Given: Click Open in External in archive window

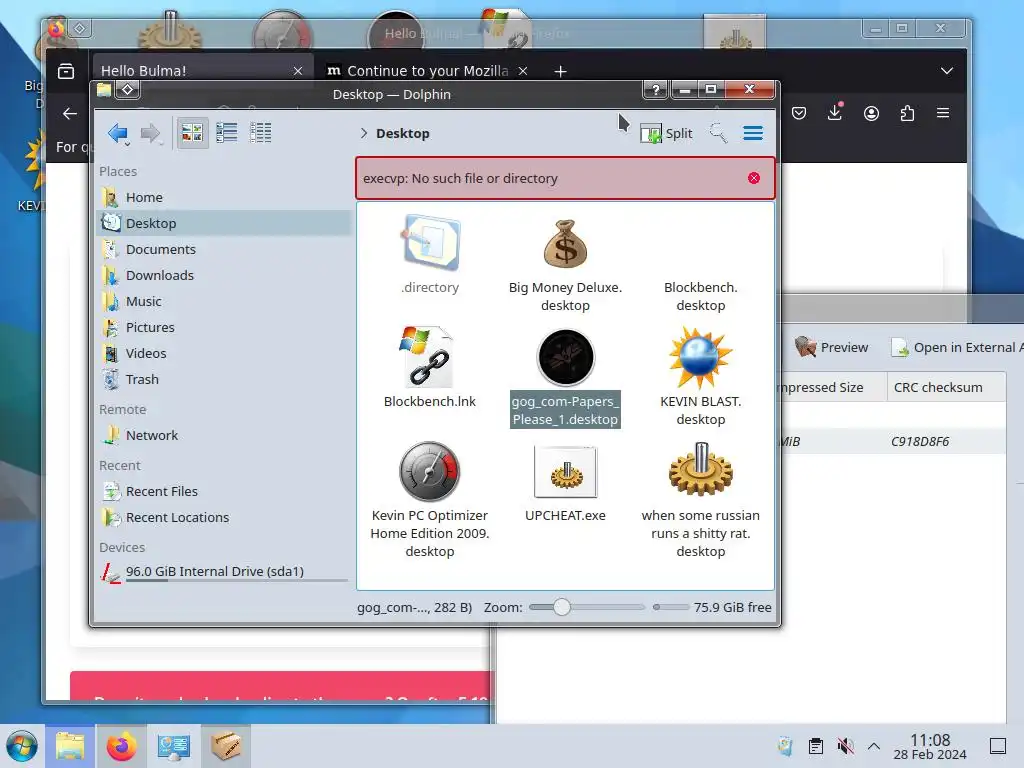Looking at the screenshot, I should (956, 347).
